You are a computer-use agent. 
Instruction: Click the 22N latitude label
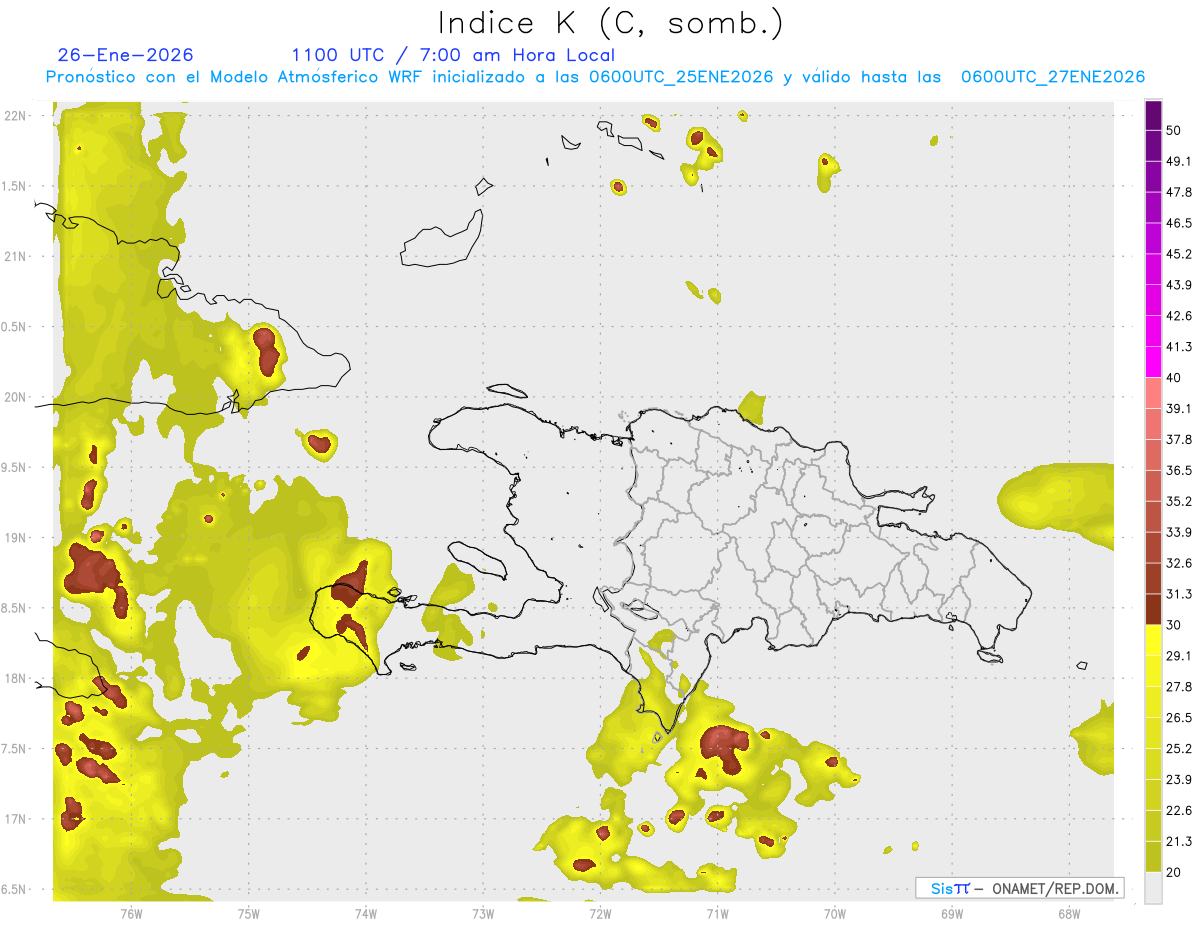pos(16,115)
